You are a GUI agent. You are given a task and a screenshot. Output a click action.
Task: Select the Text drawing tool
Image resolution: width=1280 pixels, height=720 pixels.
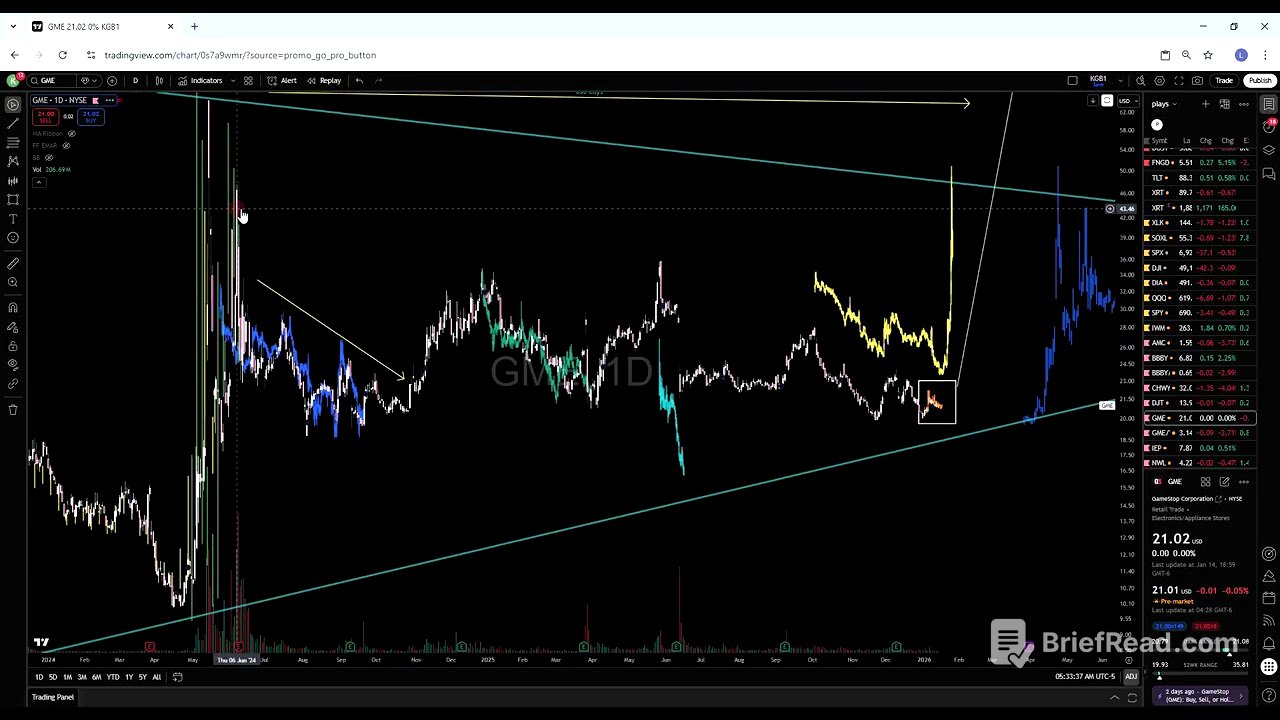point(13,218)
